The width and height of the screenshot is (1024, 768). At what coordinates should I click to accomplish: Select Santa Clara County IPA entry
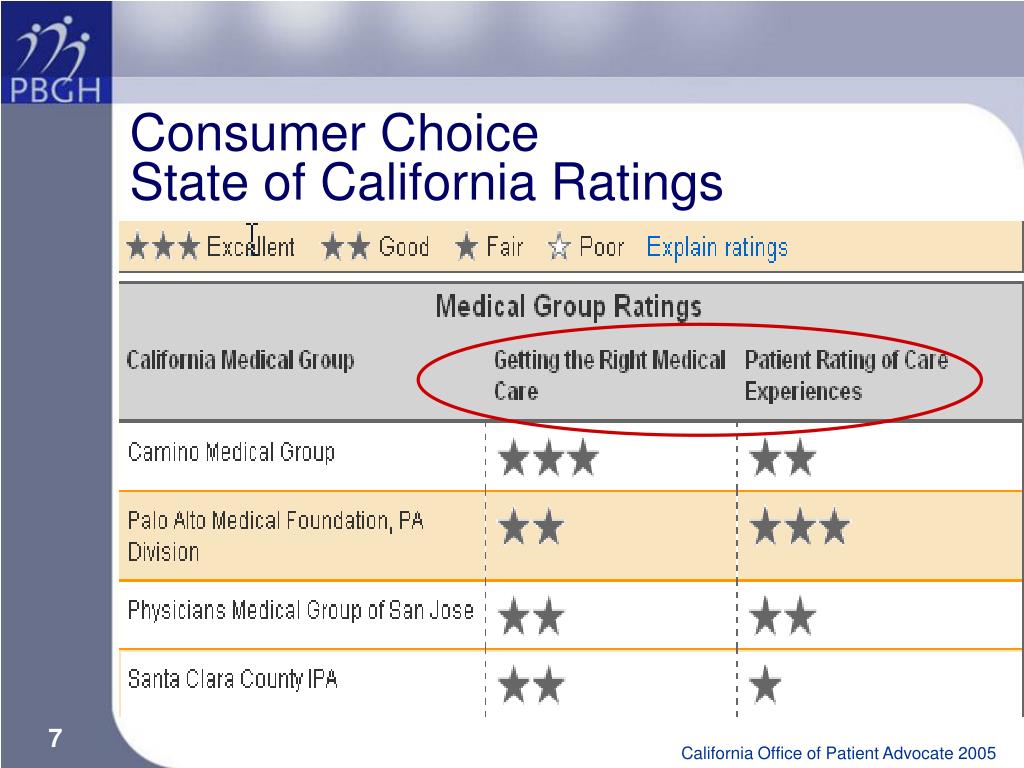[232, 679]
